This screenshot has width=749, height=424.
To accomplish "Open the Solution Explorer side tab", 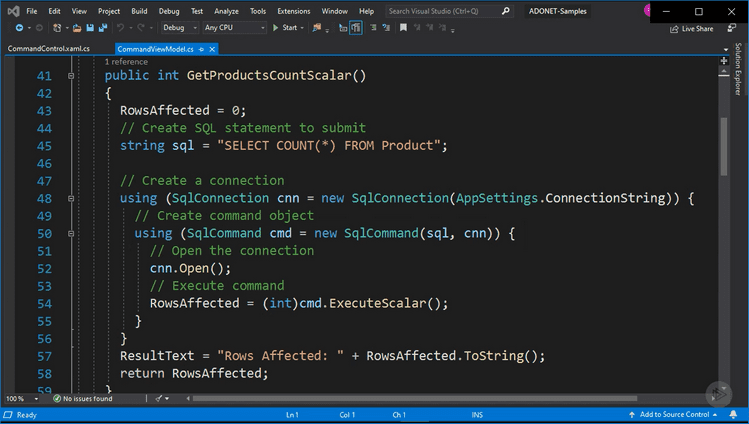I will [738, 69].
